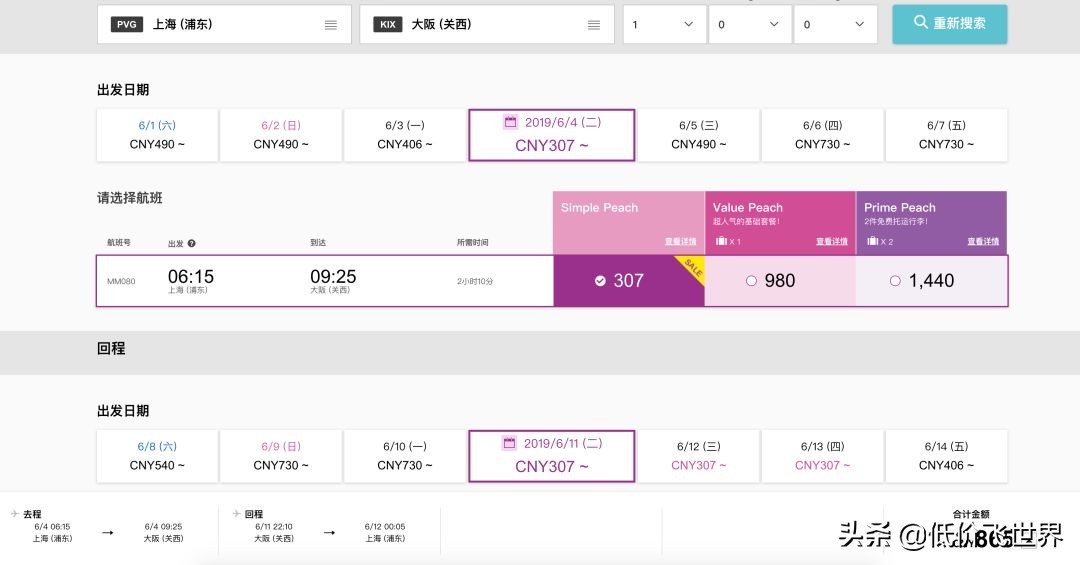This screenshot has width=1080, height=565.
Task: Open the middle passenger count dropdown
Action: [x=748, y=25]
